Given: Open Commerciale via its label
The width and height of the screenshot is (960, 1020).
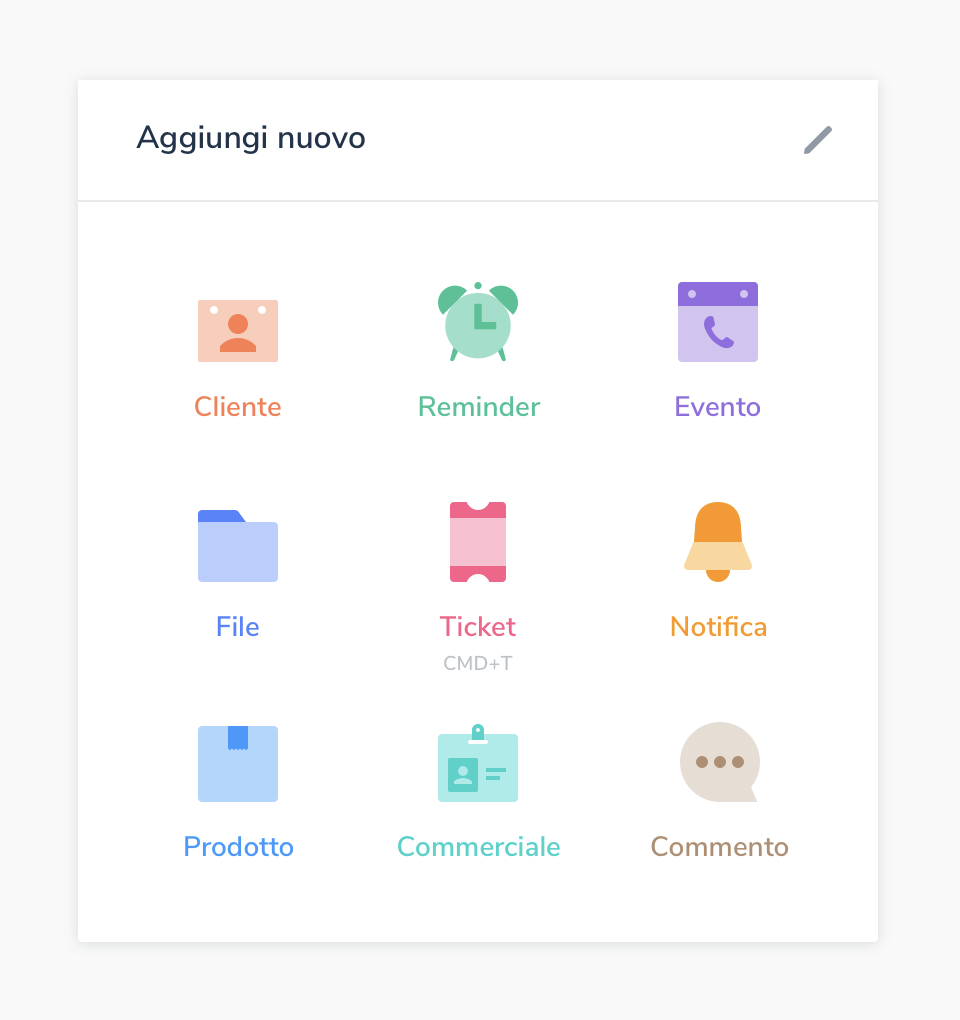Looking at the screenshot, I should pyautogui.click(x=479, y=846).
